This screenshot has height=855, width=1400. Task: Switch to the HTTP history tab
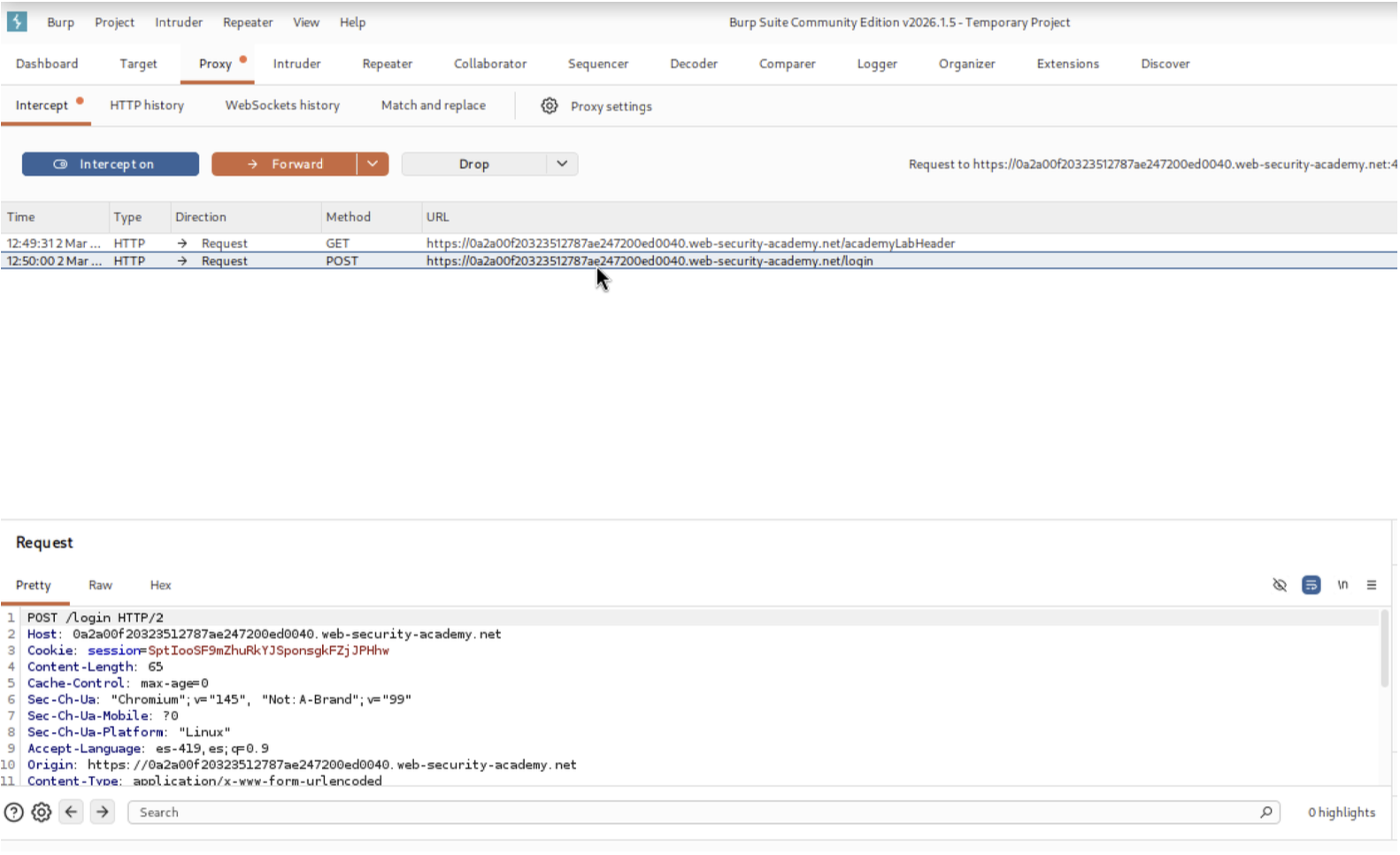147,105
